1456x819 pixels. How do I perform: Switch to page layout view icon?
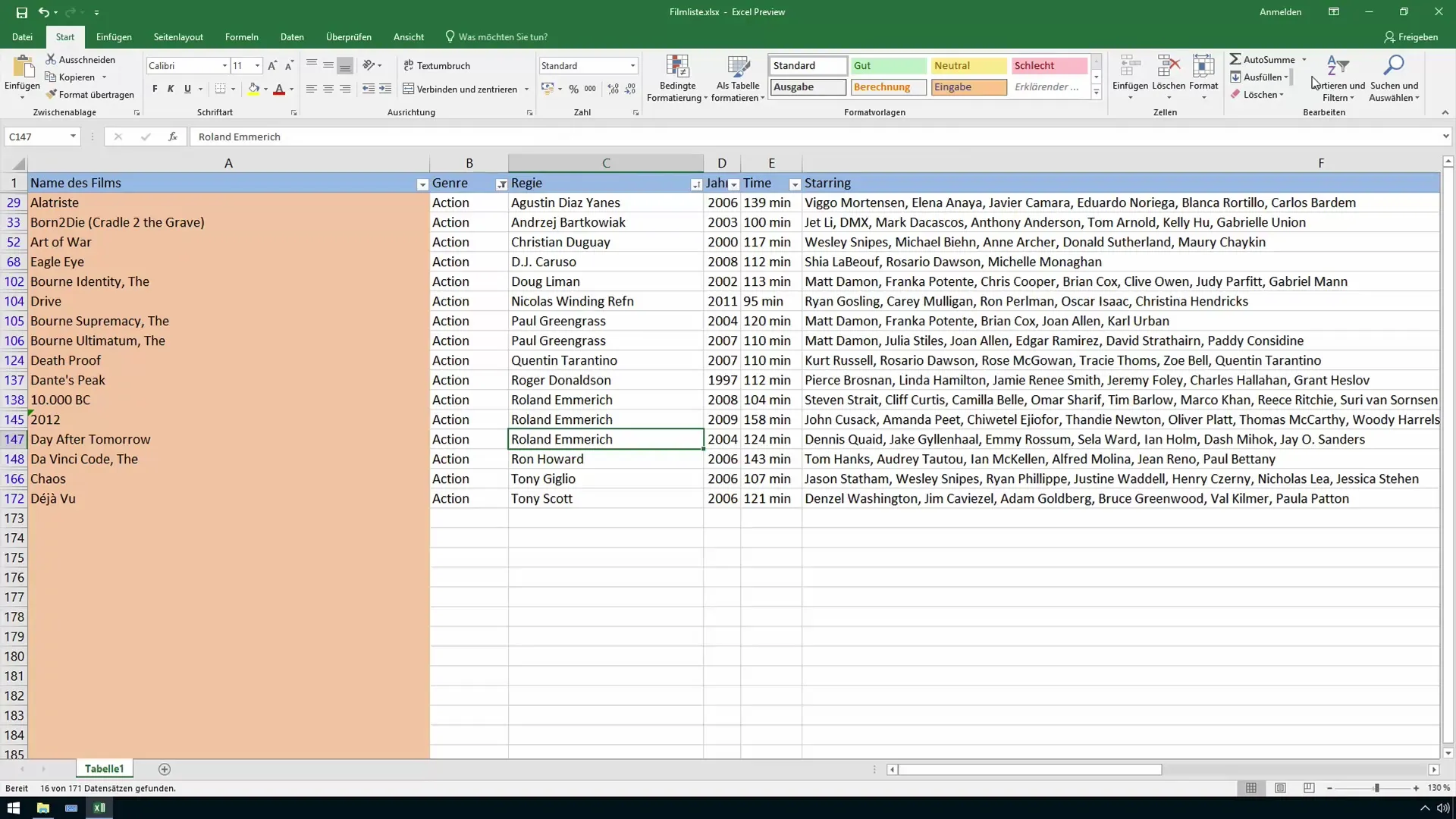click(x=1280, y=789)
